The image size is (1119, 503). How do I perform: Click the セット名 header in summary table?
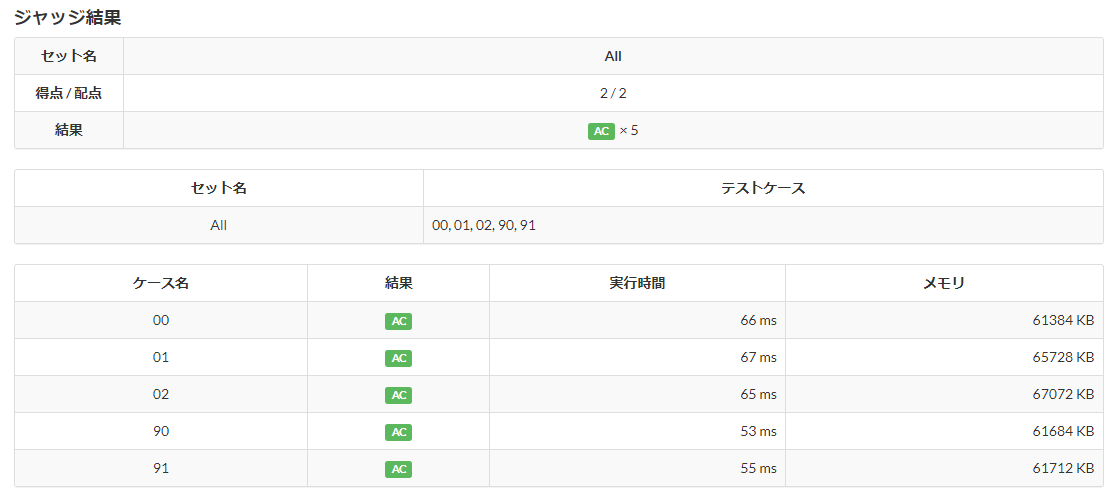coord(69,56)
